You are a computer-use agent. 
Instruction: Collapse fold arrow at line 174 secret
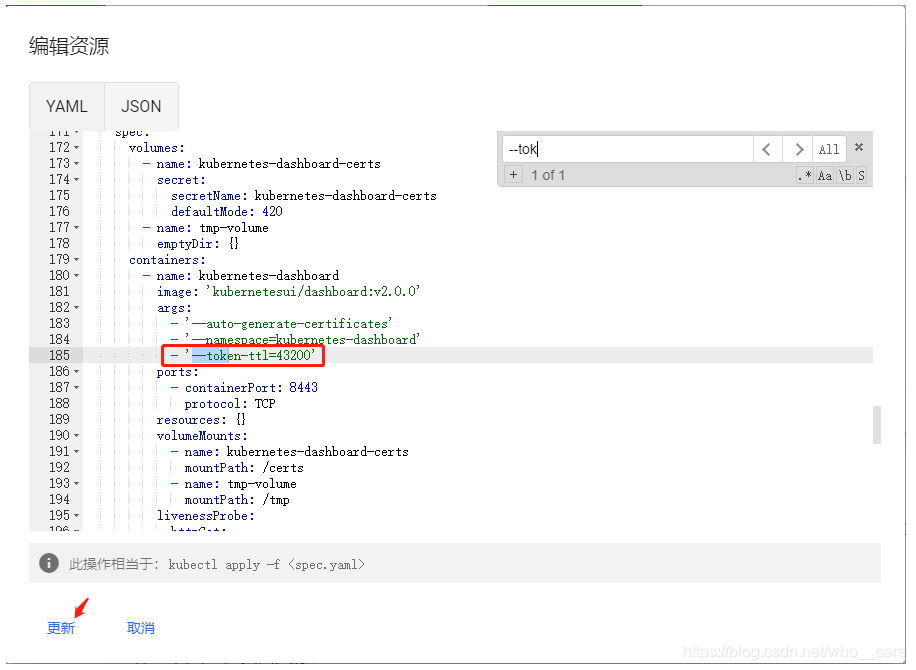pos(77,180)
